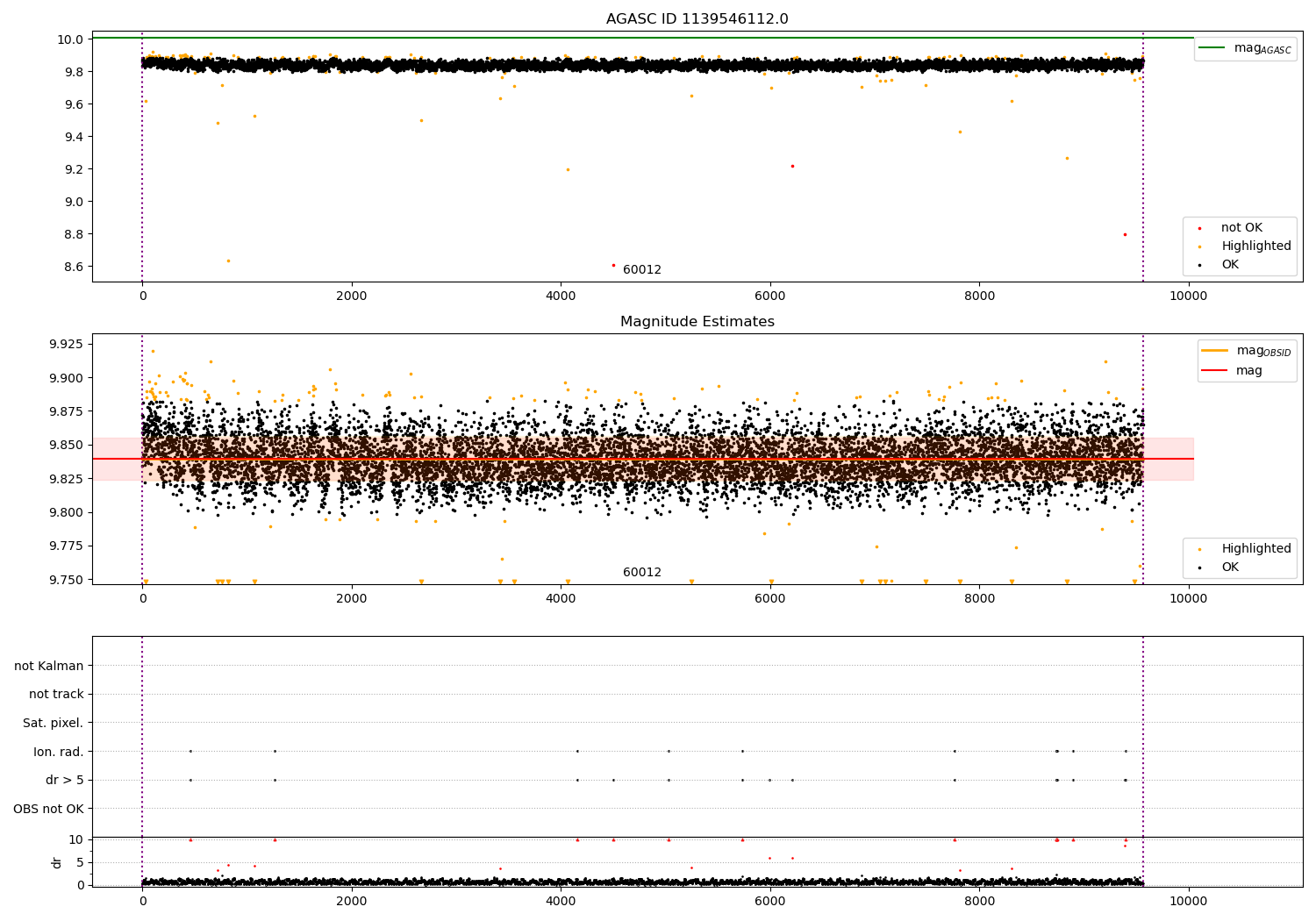
Task: Click the '9.850' y-tick on middle plot
Action: pyautogui.click(x=67, y=446)
